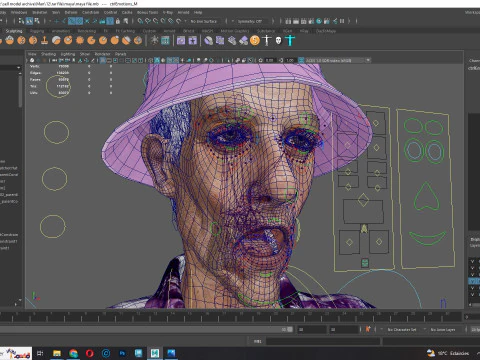Open the No Live Surface field
Image resolution: width=480 pixels, height=360 pixels.
point(204,21)
